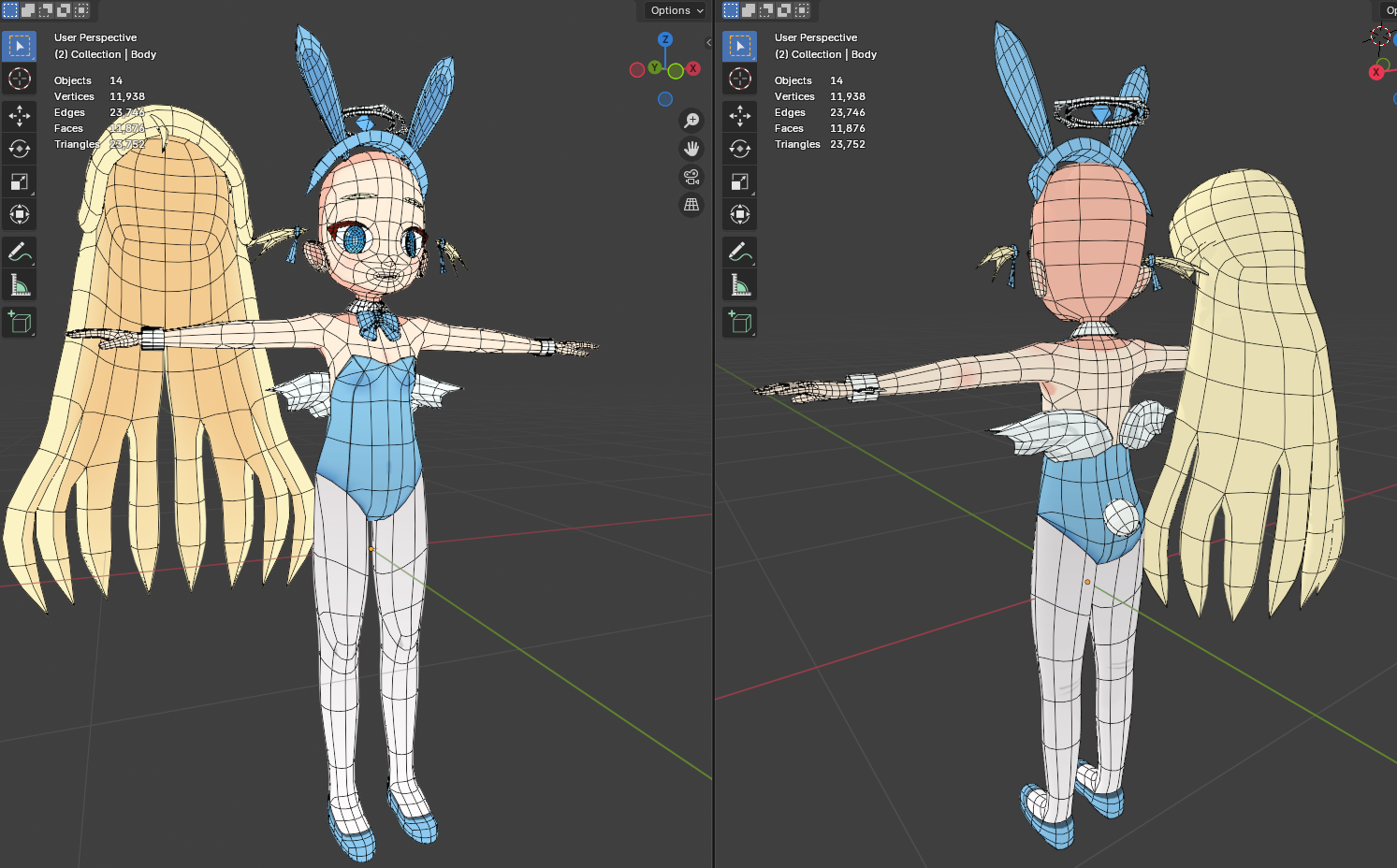Select Scale tool in right viewport toolbar
This screenshot has height=868, width=1397.
740,181
